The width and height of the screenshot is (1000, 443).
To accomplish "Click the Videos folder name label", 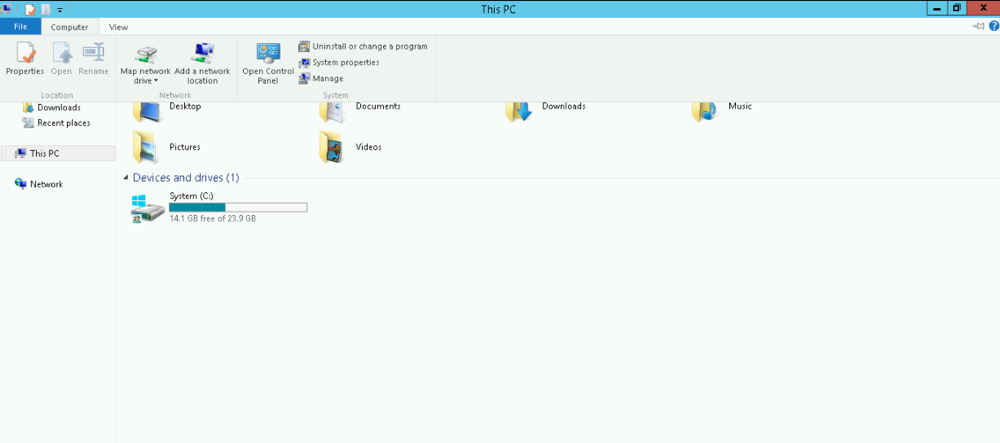I will point(369,147).
